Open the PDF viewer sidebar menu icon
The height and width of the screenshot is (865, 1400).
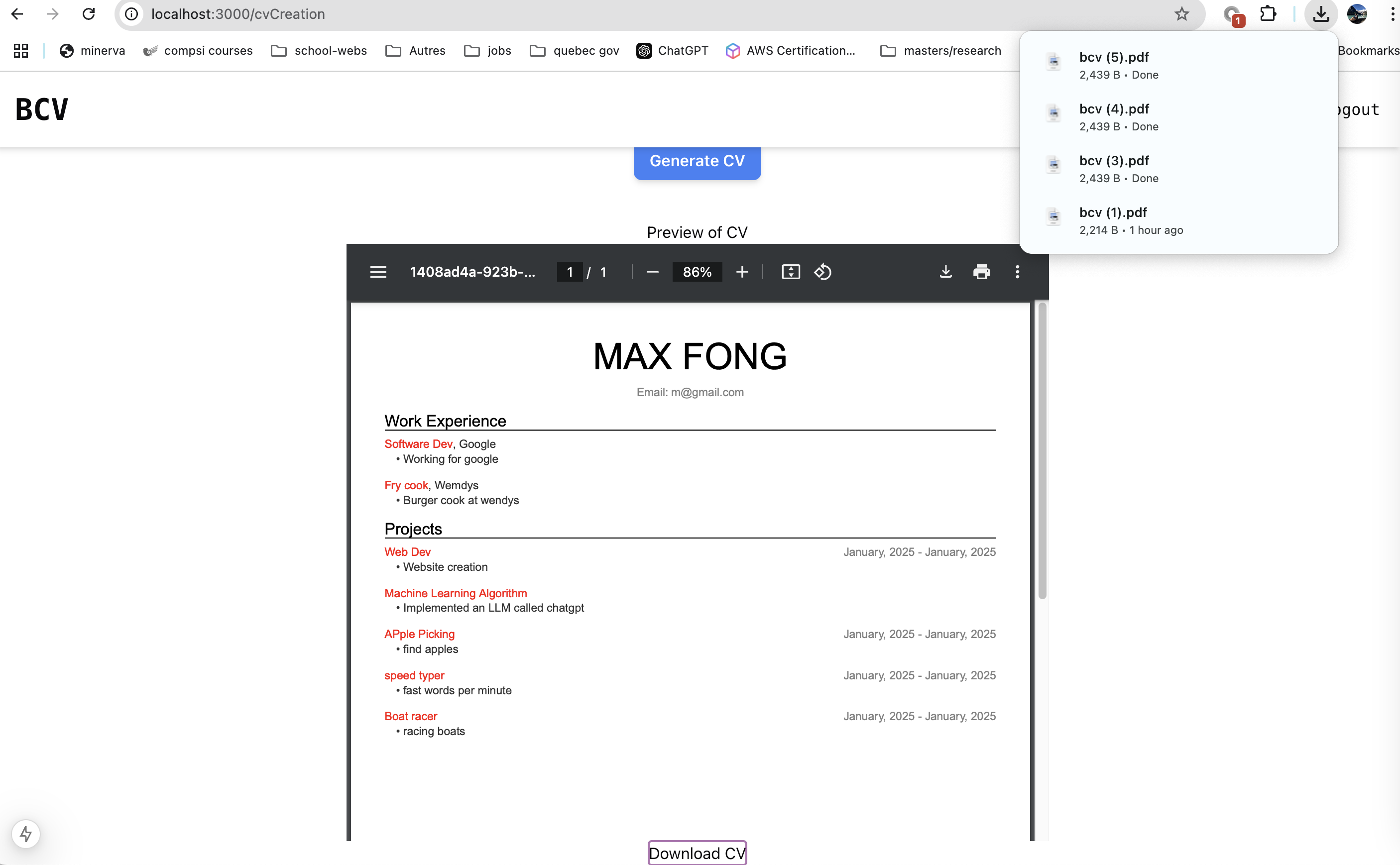(378, 272)
